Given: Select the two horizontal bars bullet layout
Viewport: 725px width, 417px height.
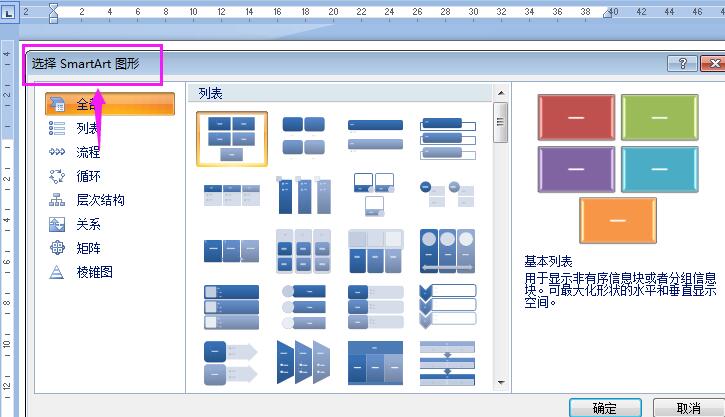Looking at the screenshot, I should 375,135.
